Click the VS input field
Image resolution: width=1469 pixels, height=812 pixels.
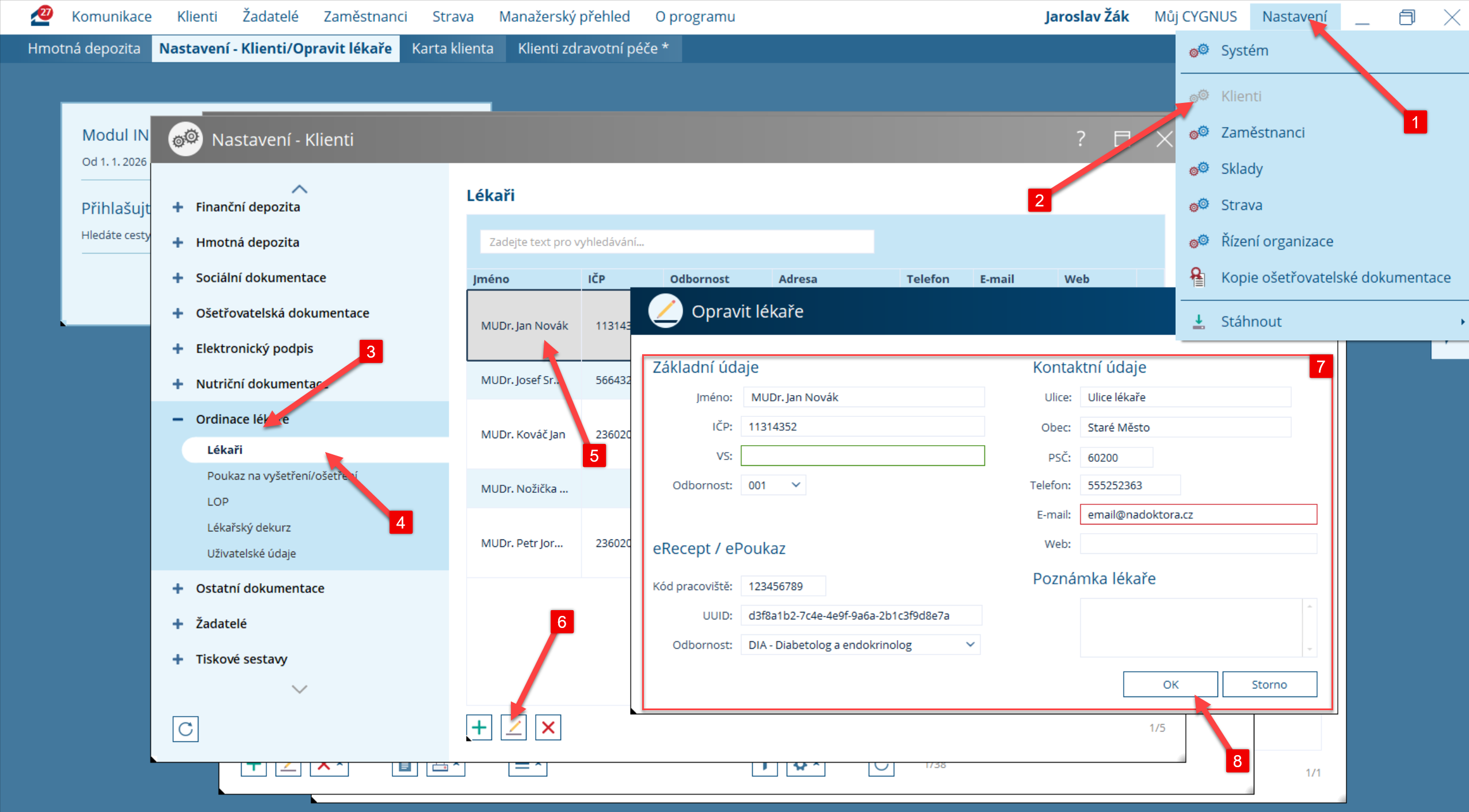pos(862,456)
